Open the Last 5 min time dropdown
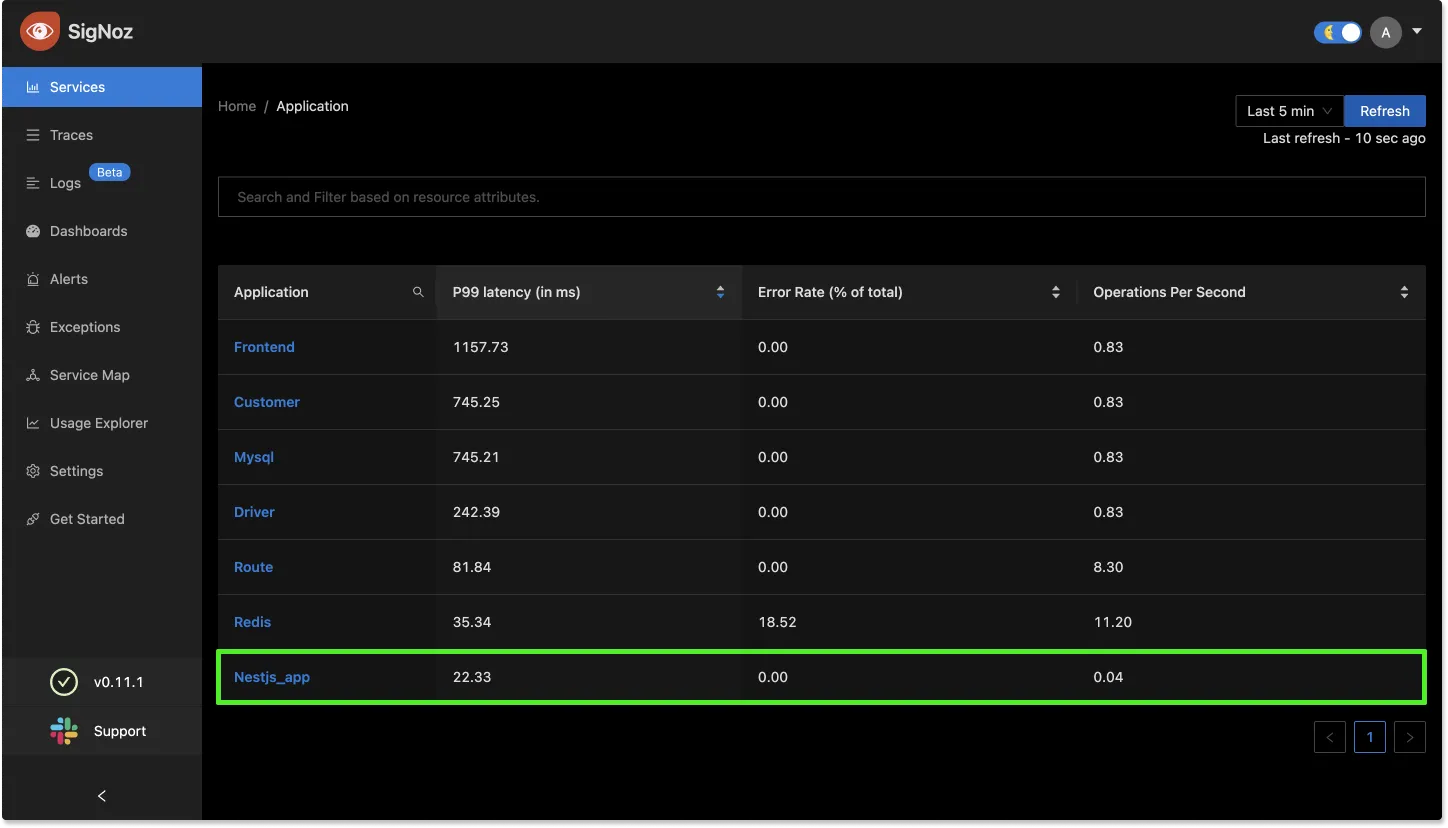This screenshot has width=1448, height=828. [1290, 111]
